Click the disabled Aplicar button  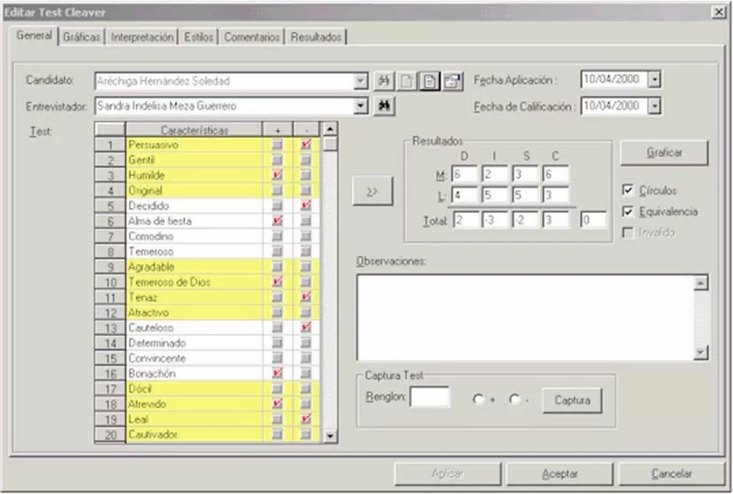tap(448, 474)
